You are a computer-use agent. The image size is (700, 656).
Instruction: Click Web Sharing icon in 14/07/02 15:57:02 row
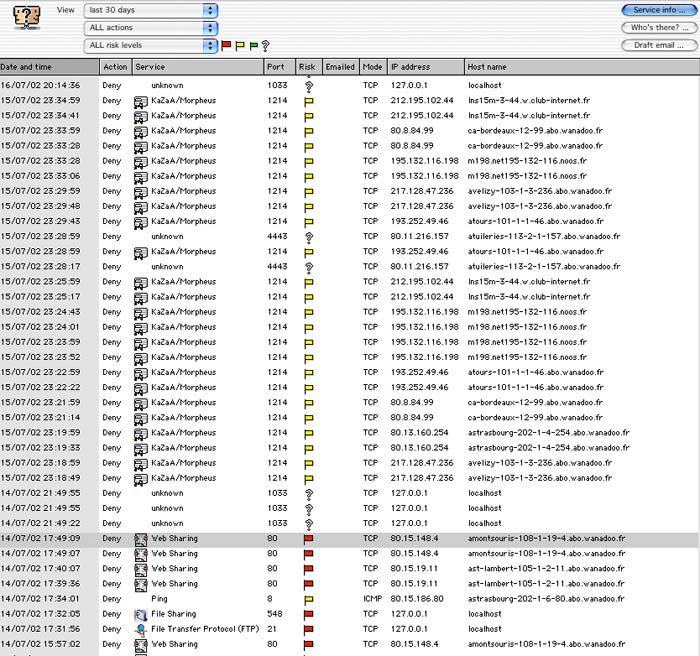[x=141, y=645]
